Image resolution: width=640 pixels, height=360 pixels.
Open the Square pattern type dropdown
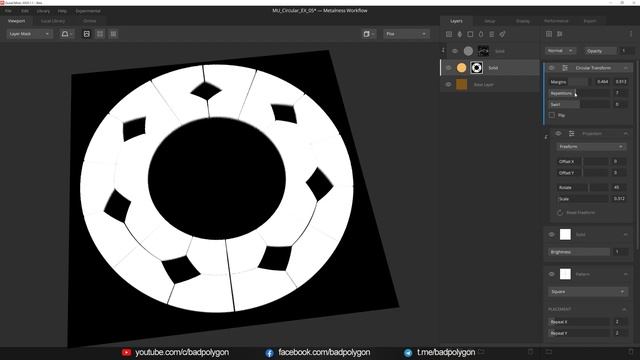[x=588, y=292]
